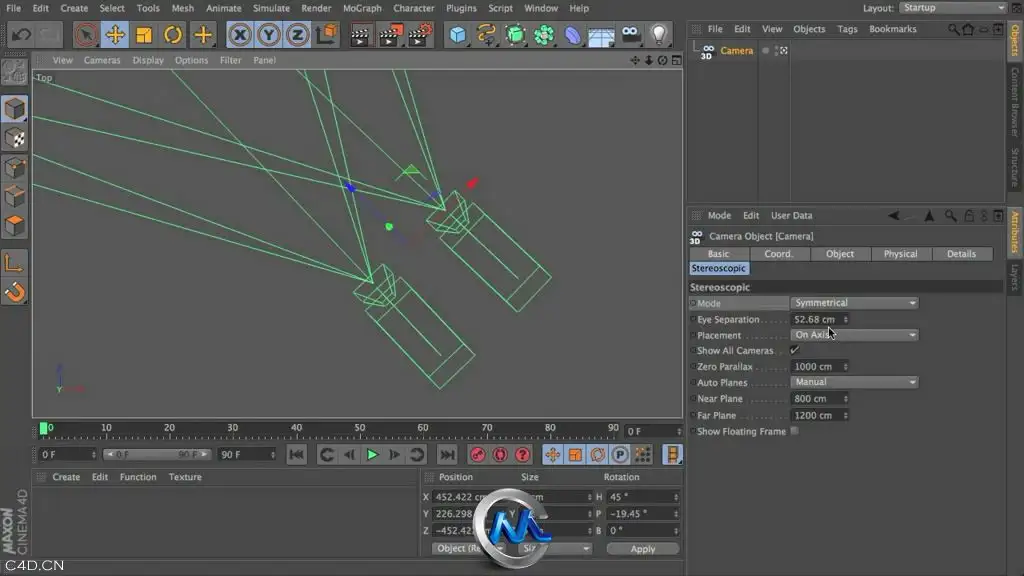Toggle Y axis lock
Screen dimensions: 1024x576
tap(268, 35)
